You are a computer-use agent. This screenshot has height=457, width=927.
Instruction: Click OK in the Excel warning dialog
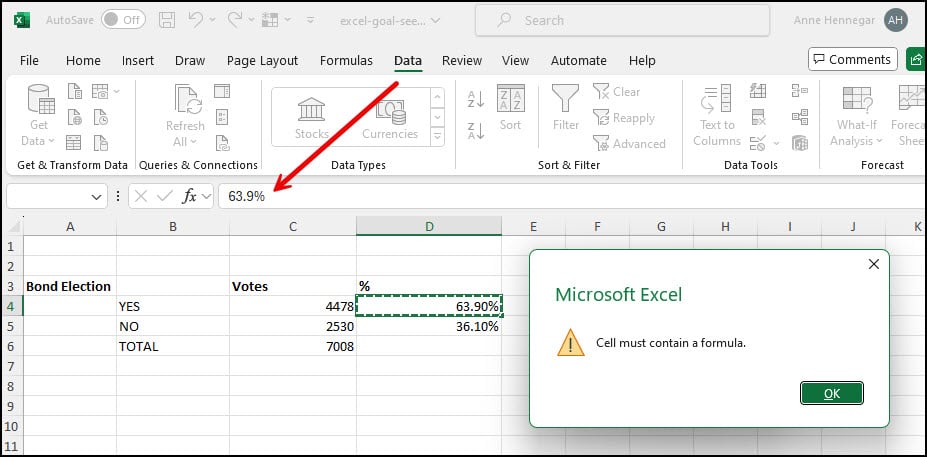pos(832,393)
